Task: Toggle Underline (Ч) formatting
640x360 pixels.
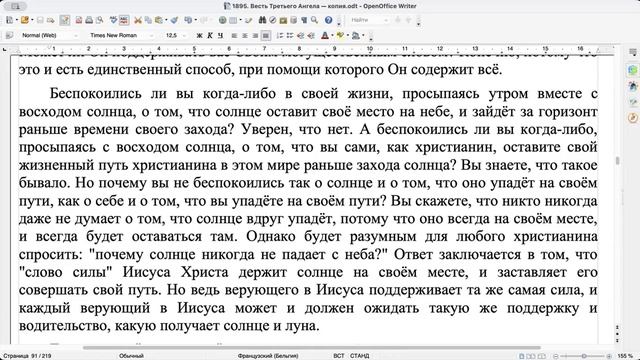Action: point(220,36)
